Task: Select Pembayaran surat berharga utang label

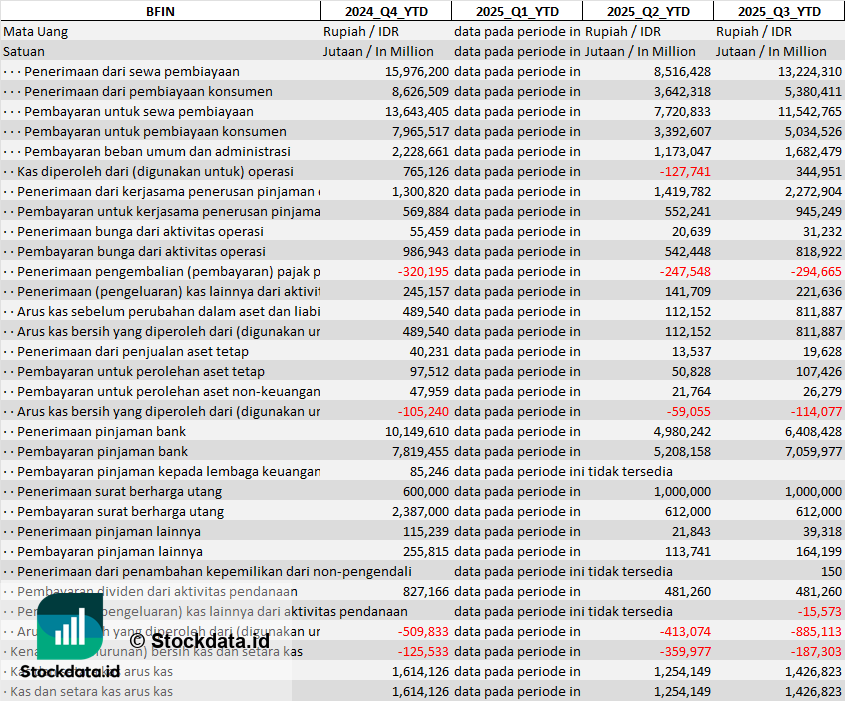Action: [x=120, y=511]
